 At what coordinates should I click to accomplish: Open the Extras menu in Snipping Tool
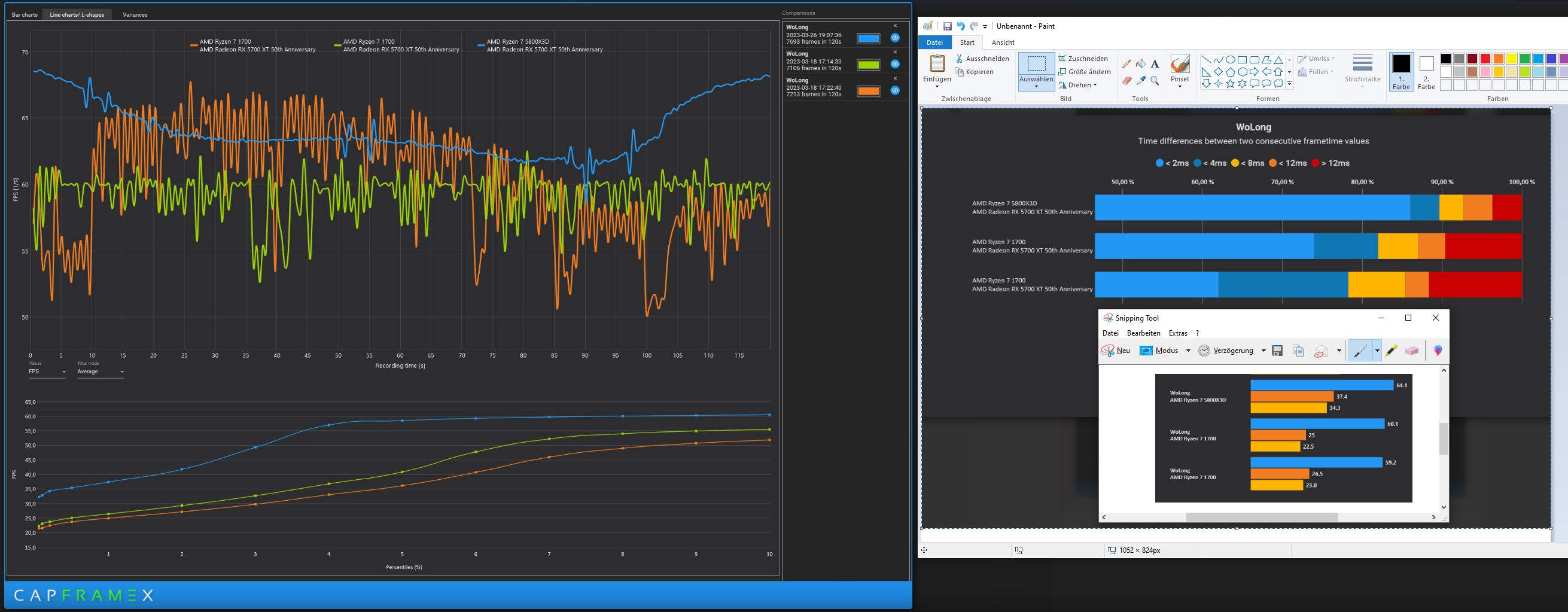tap(1178, 333)
